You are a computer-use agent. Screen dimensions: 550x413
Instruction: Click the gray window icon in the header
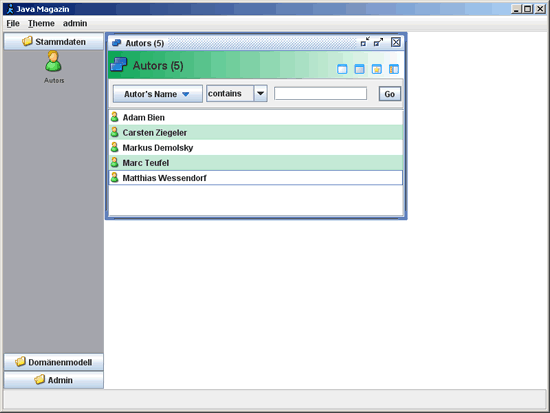360,69
